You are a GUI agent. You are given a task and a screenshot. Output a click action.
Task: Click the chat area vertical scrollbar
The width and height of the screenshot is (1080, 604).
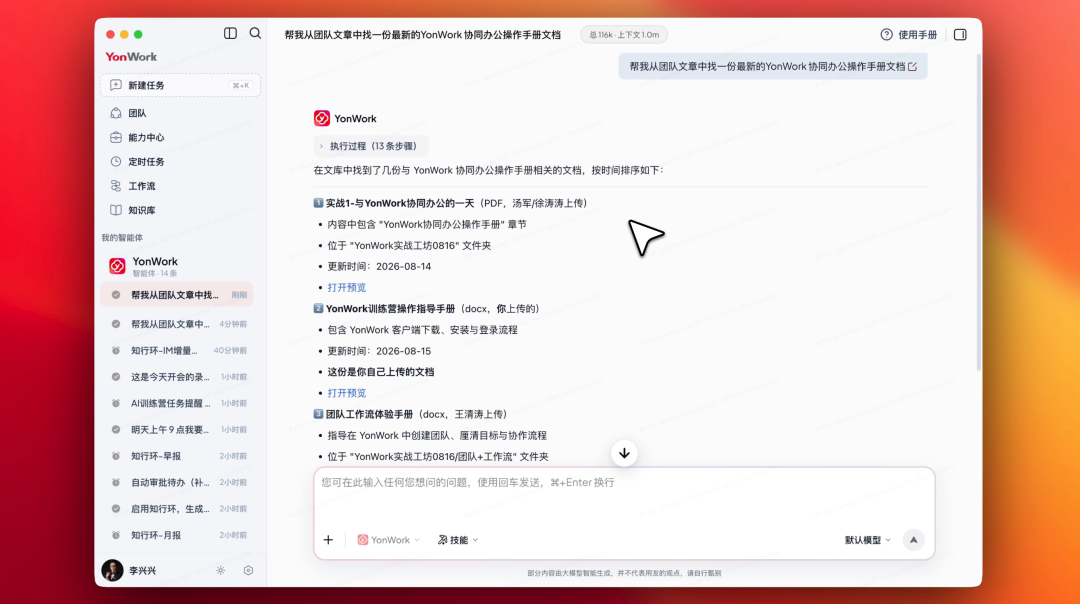click(x=979, y=210)
